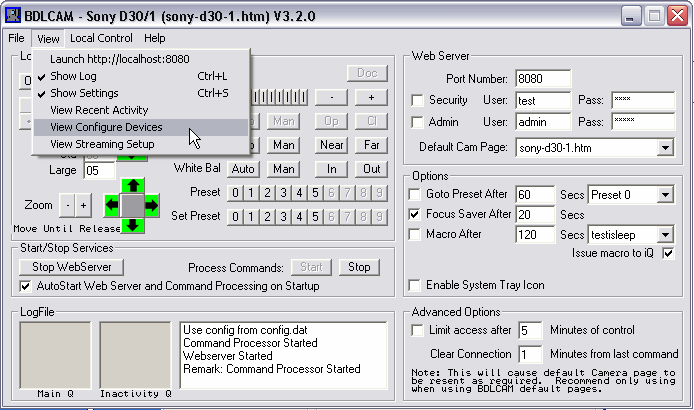Screen dimensions: 694x410
Task: Click the green up arrow pan button
Action: click(x=132, y=185)
